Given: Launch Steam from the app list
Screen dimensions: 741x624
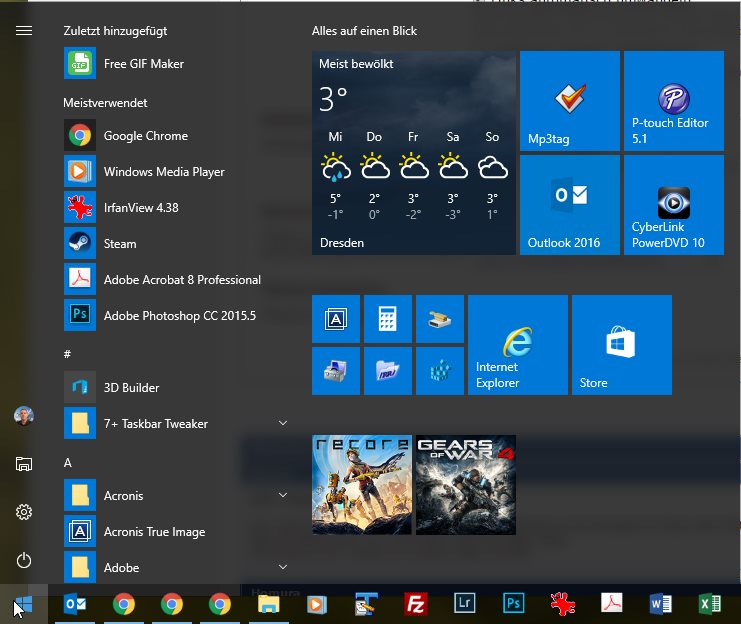Looking at the screenshot, I should click(x=120, y=244).
